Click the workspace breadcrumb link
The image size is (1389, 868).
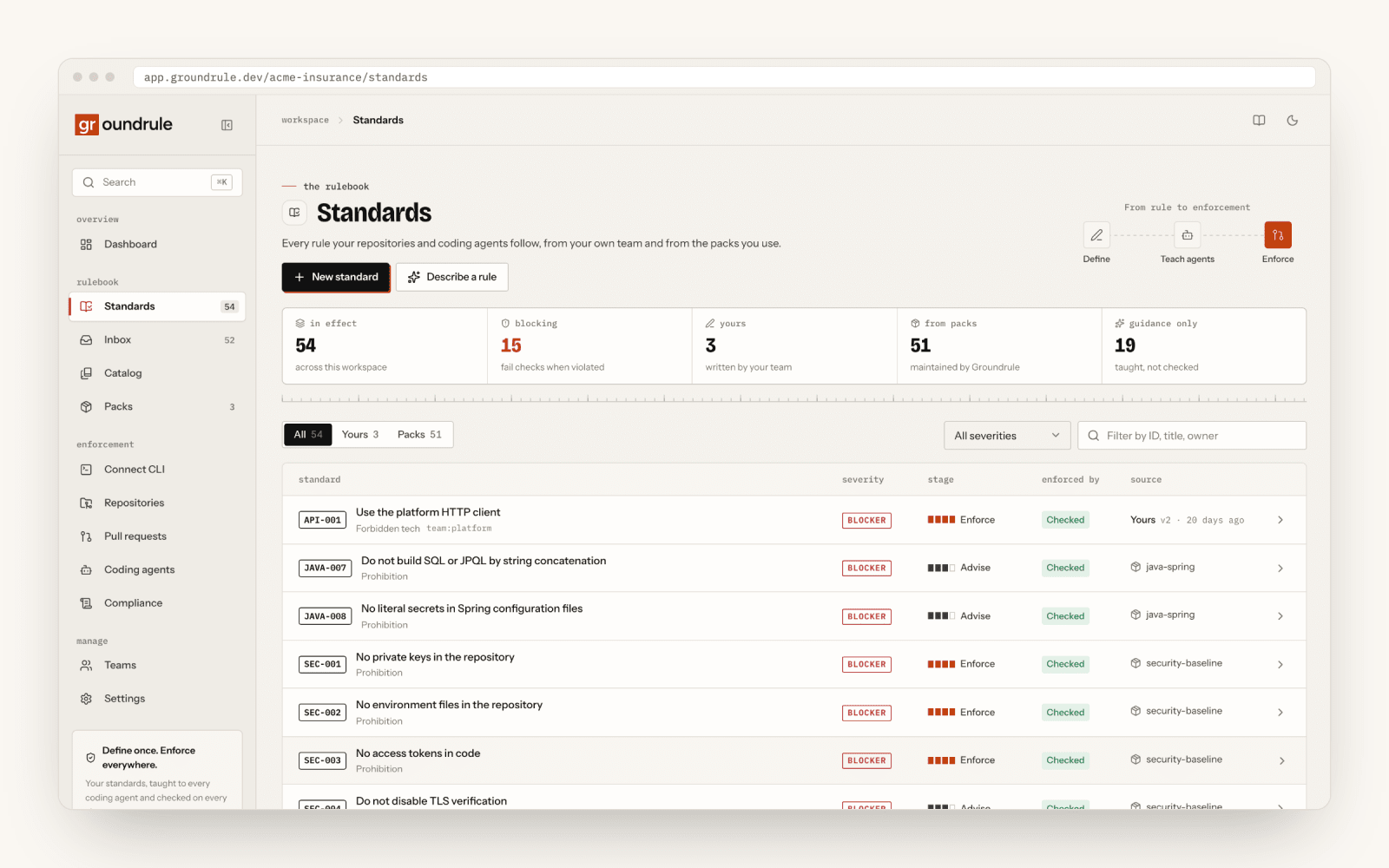[x=305, y=121]
